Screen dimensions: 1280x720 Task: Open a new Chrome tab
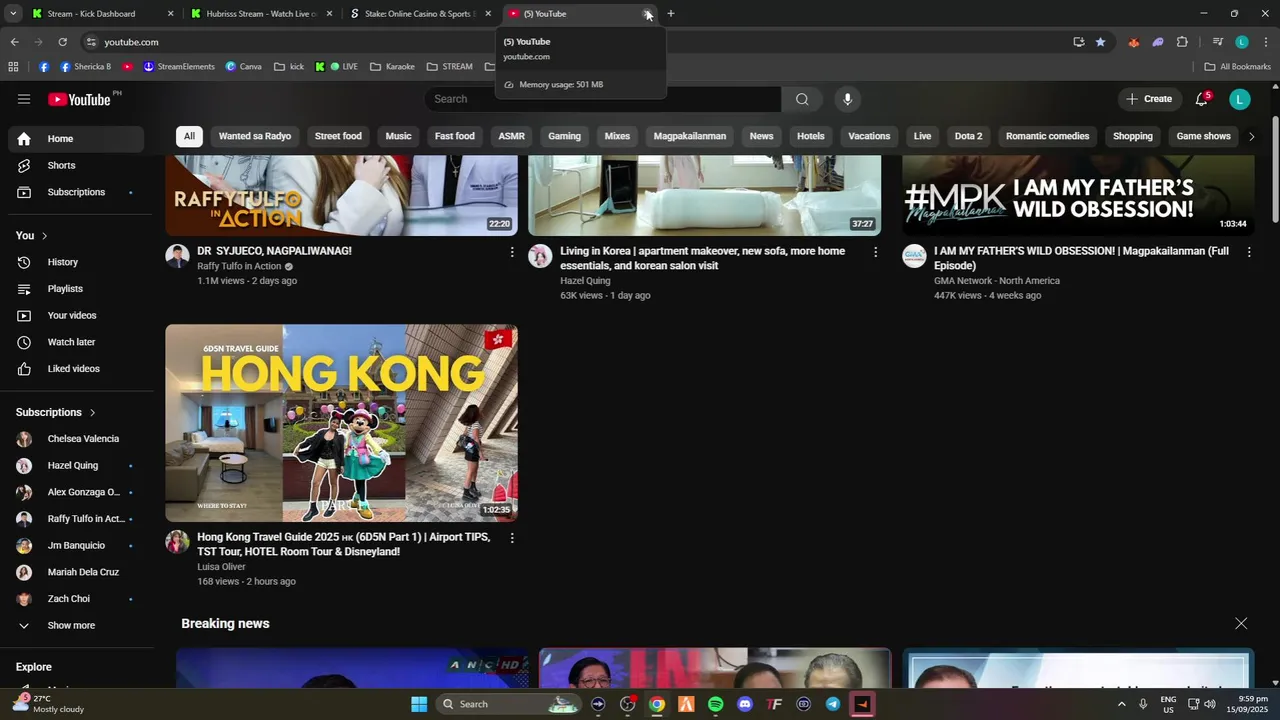[x=671, y=14]
